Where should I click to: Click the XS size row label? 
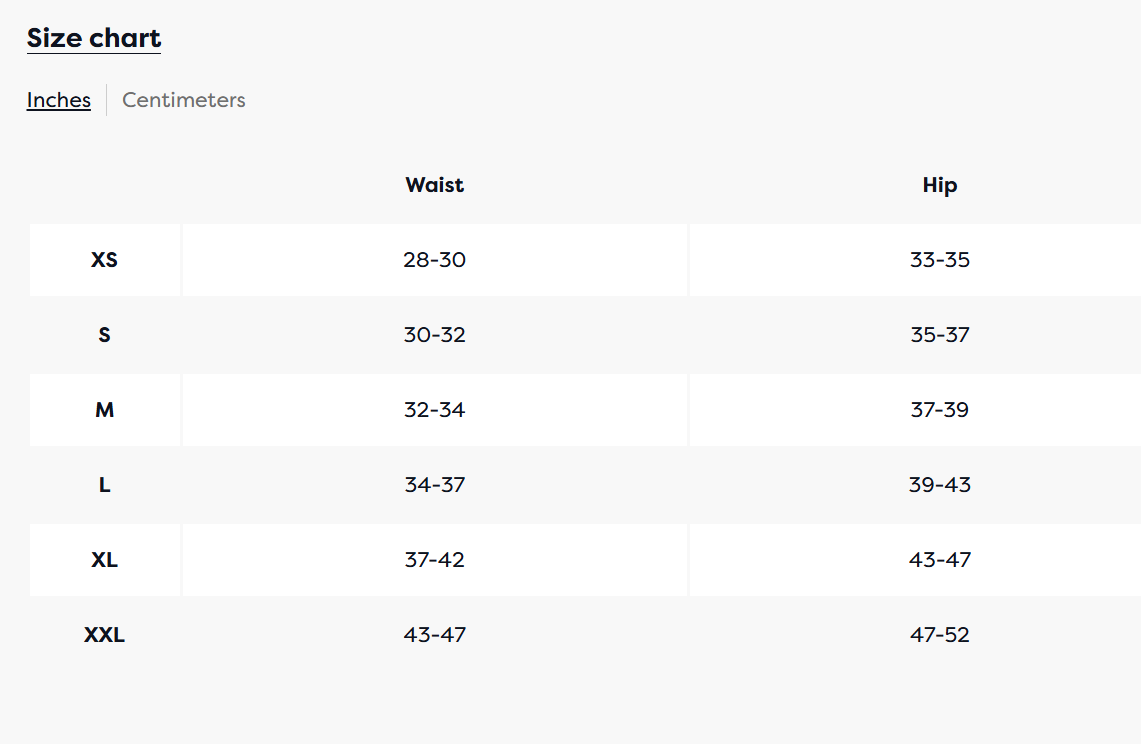[x=104, y=260]
